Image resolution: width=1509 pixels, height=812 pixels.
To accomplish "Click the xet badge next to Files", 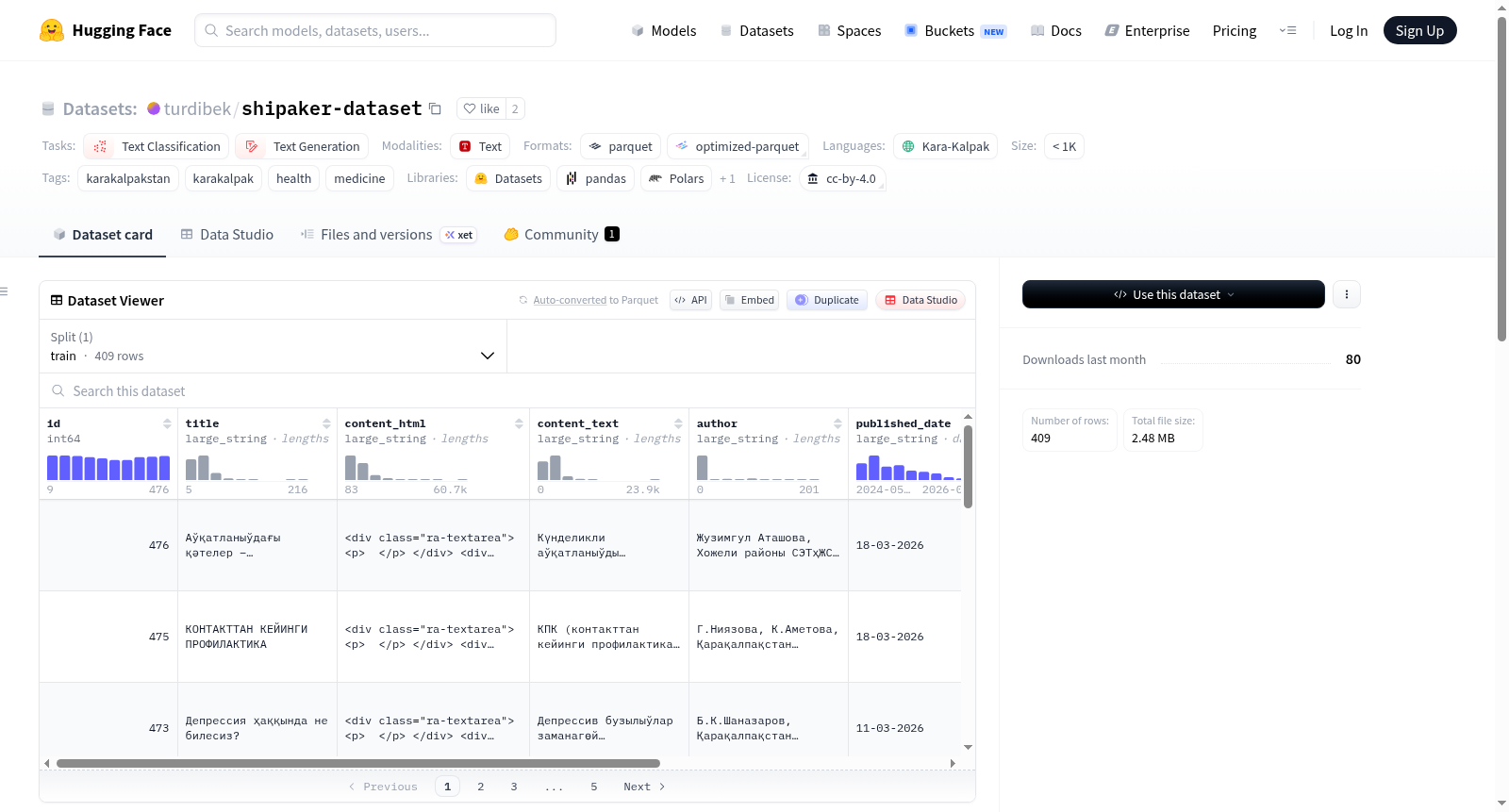I will 459,235.
